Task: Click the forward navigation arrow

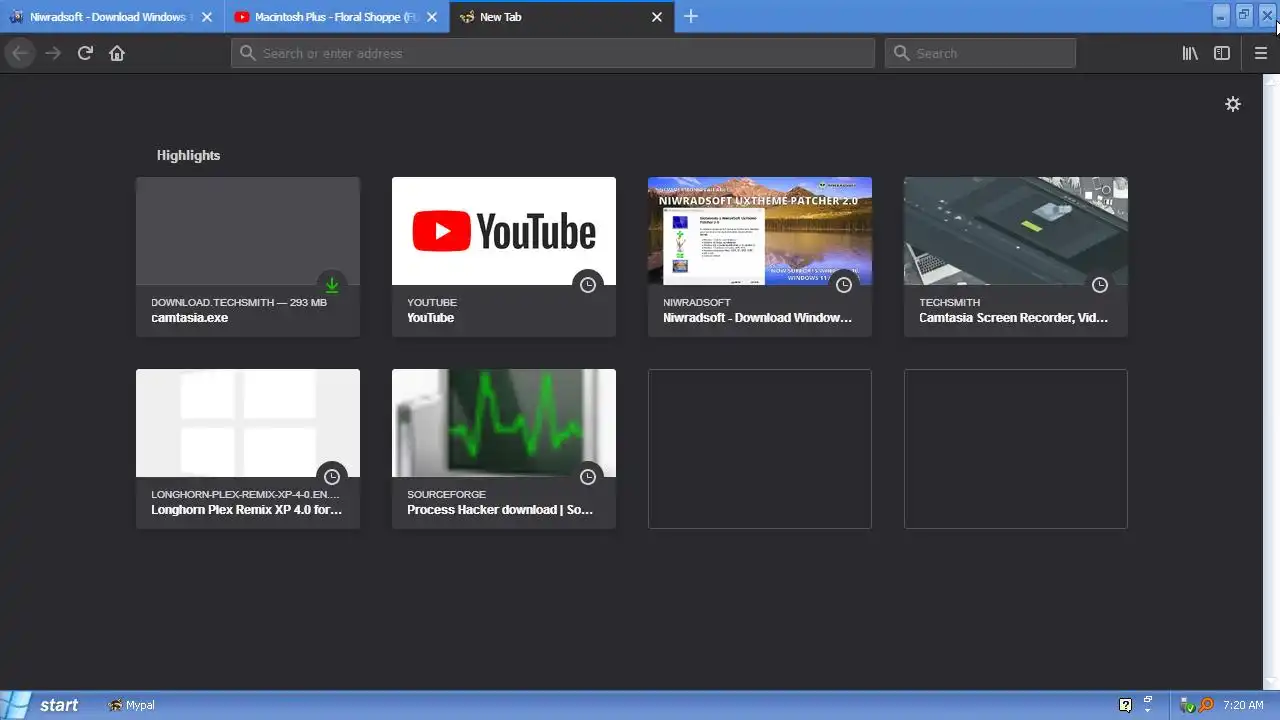Action: pos(53,53)
